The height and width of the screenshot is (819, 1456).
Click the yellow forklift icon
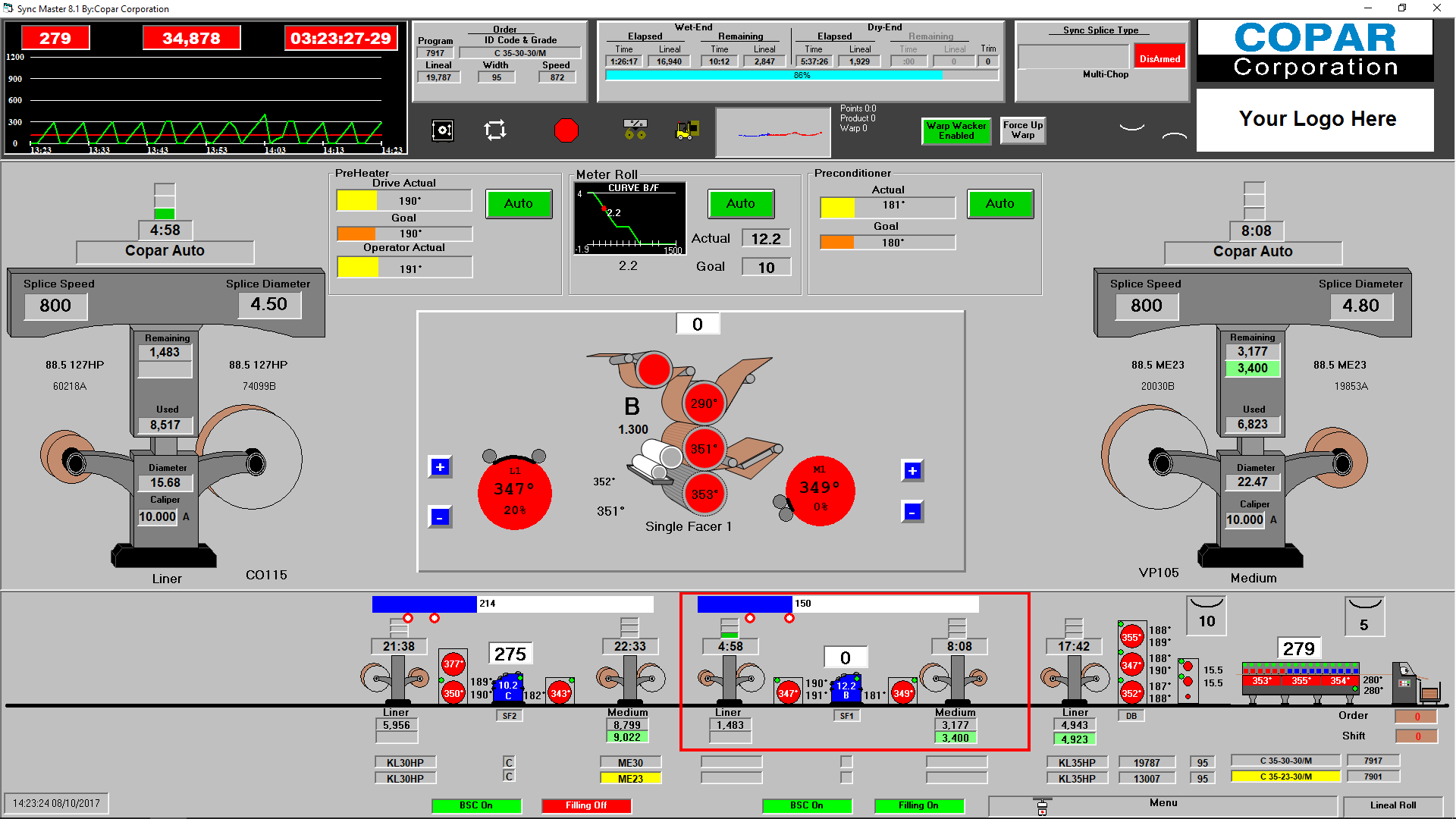click(687, 130)
